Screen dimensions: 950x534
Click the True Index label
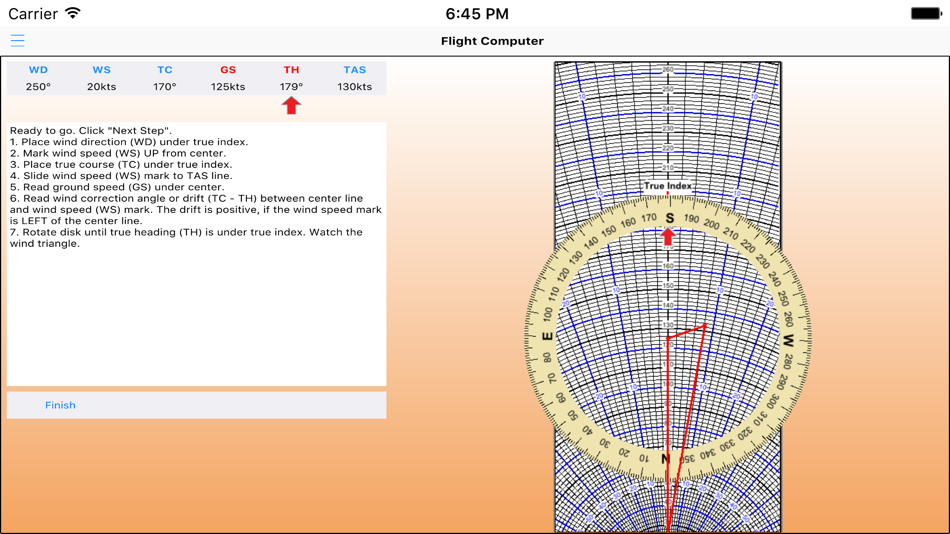668,185
